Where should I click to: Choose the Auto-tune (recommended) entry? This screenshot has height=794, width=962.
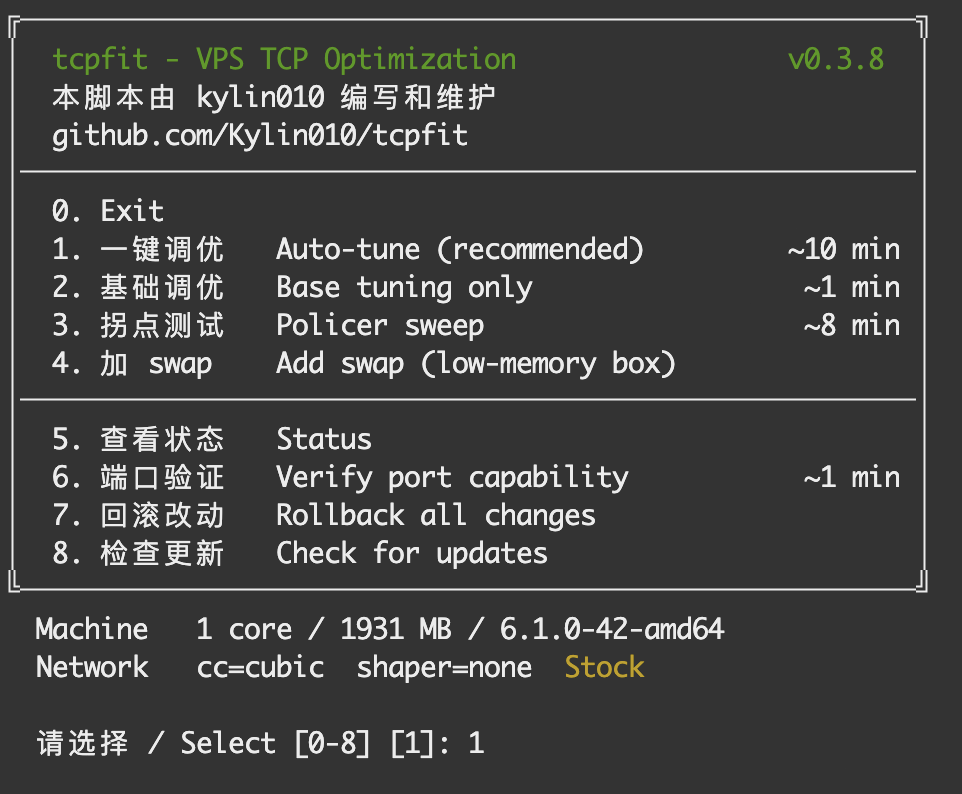click(x=476, y=249)
